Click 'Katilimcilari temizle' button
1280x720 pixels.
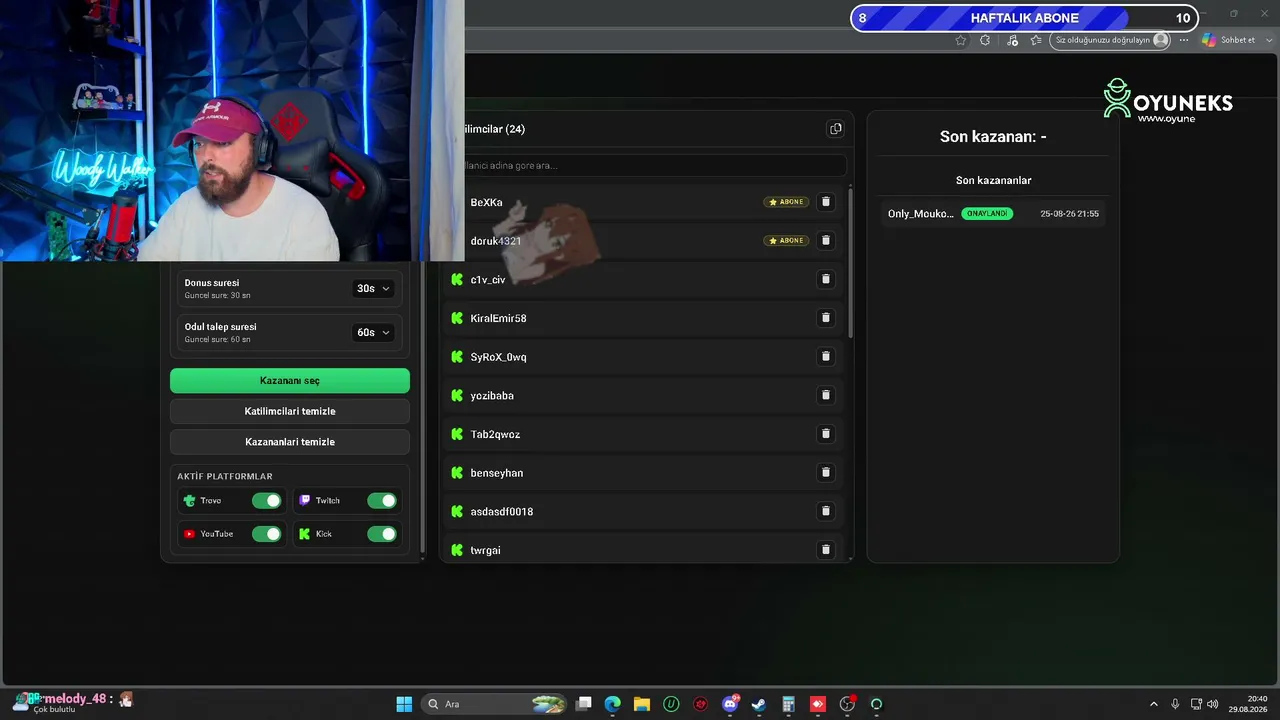(290, 411)
